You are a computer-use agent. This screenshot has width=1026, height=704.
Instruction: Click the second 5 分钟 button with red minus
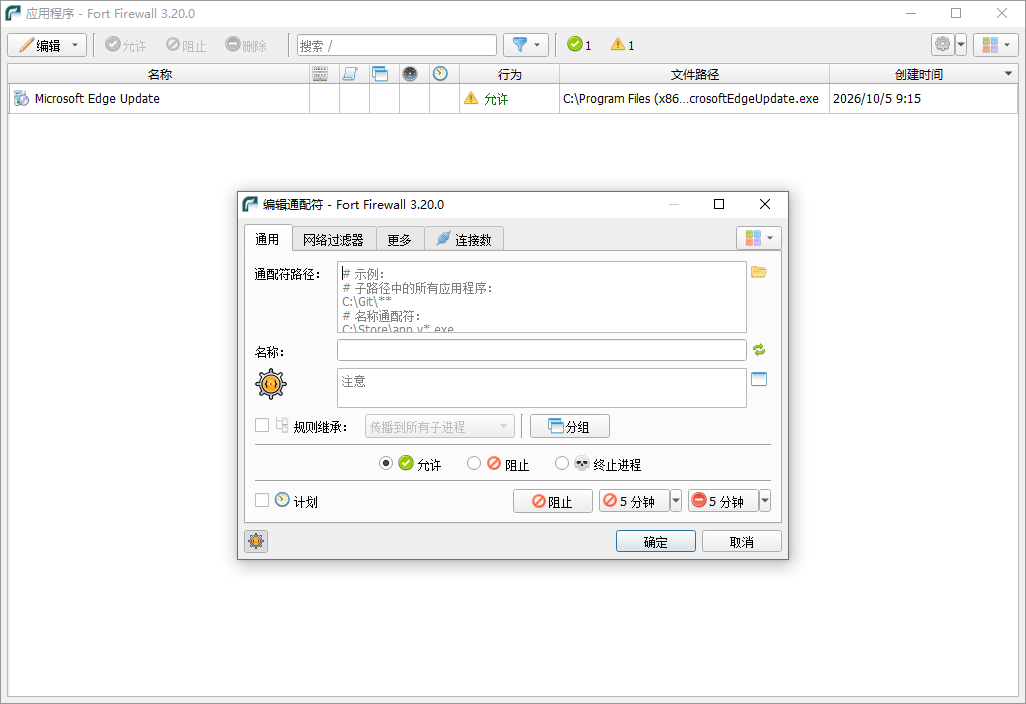[x=724, y=501]
